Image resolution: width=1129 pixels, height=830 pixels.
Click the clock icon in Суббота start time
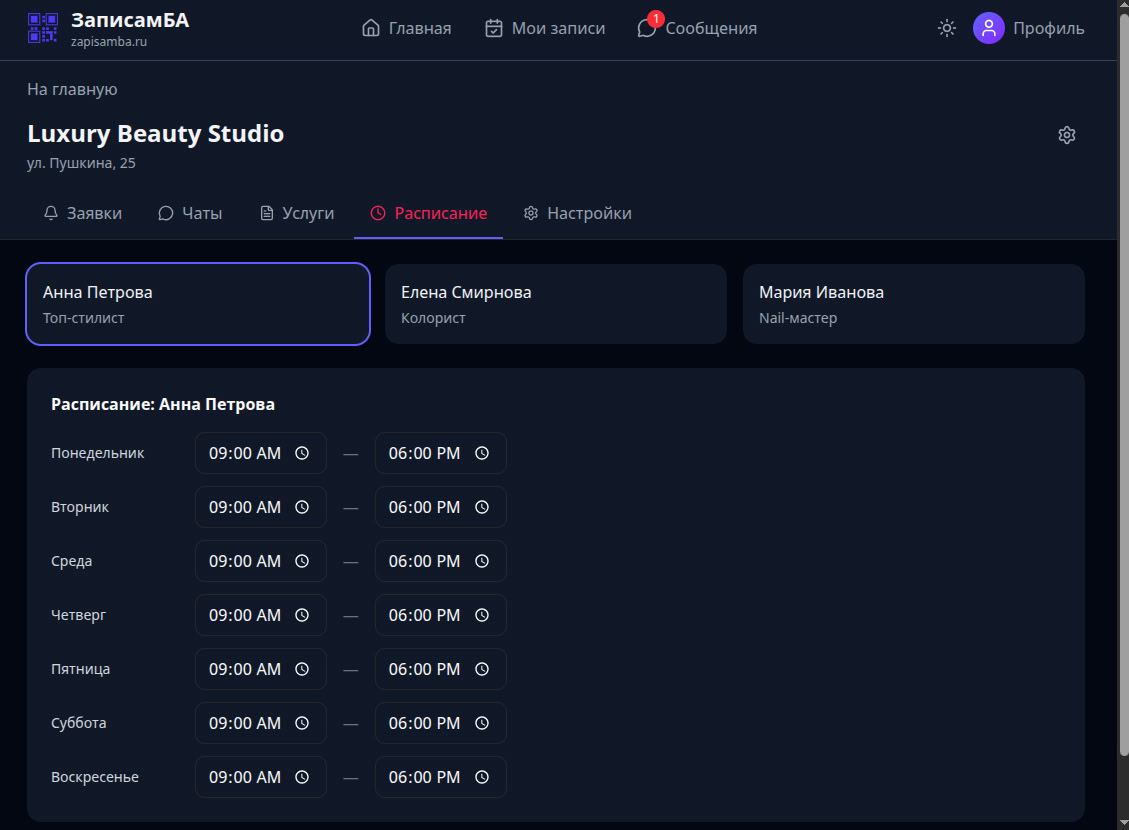tap(302, 723)
